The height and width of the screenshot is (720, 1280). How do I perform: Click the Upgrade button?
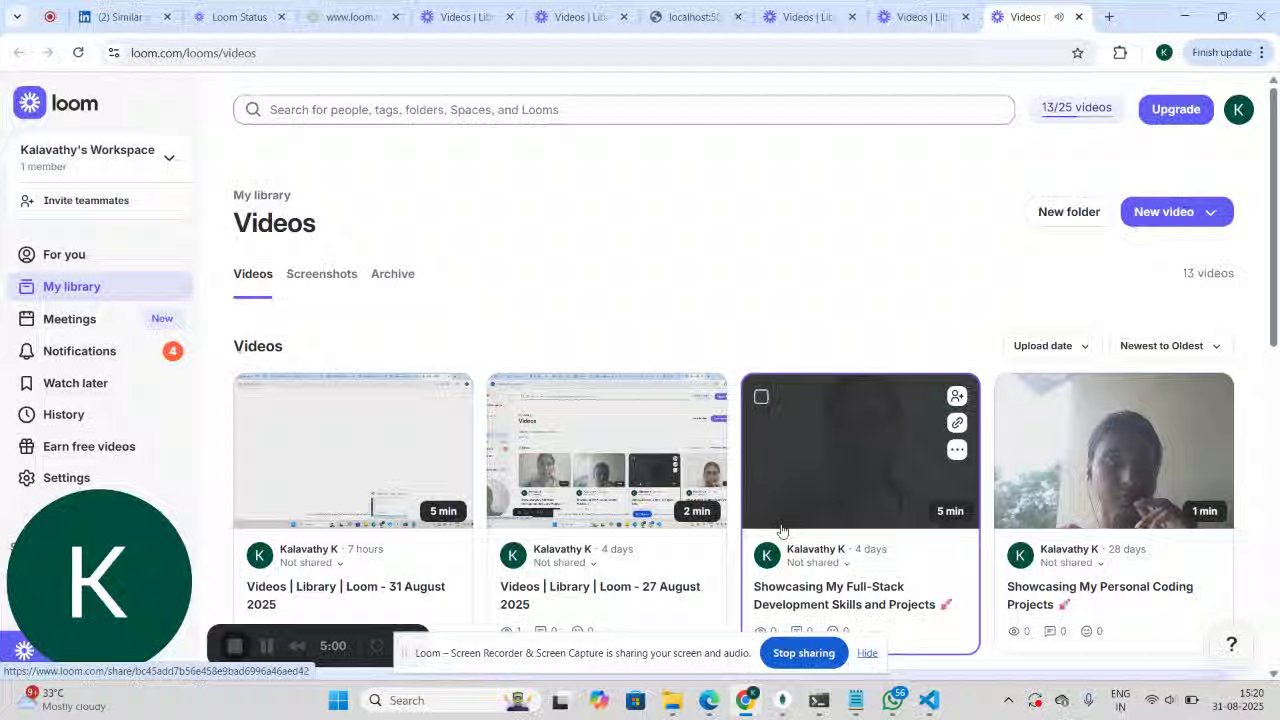1176,109
